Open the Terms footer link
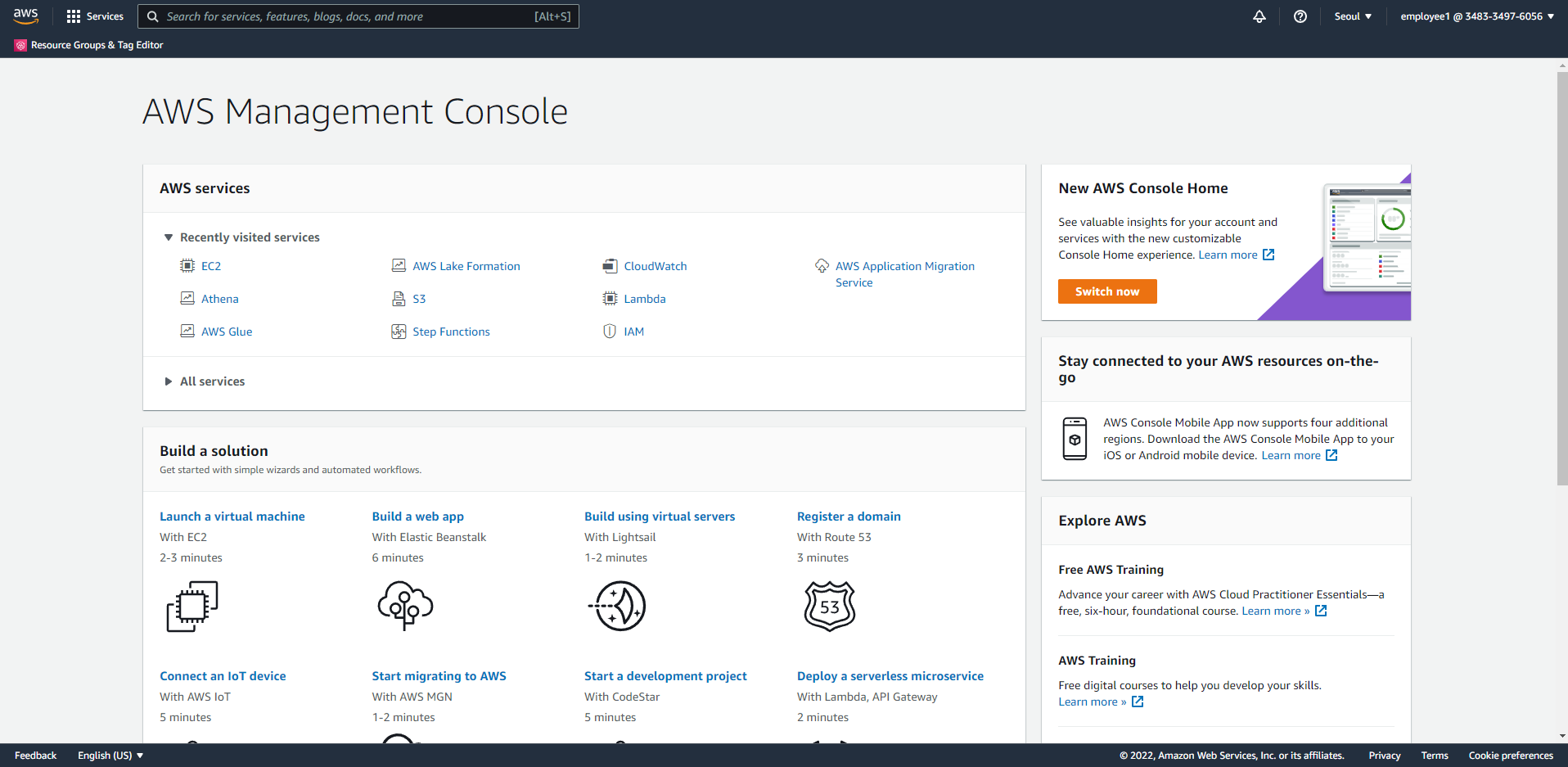 [x=1435, y=756]
